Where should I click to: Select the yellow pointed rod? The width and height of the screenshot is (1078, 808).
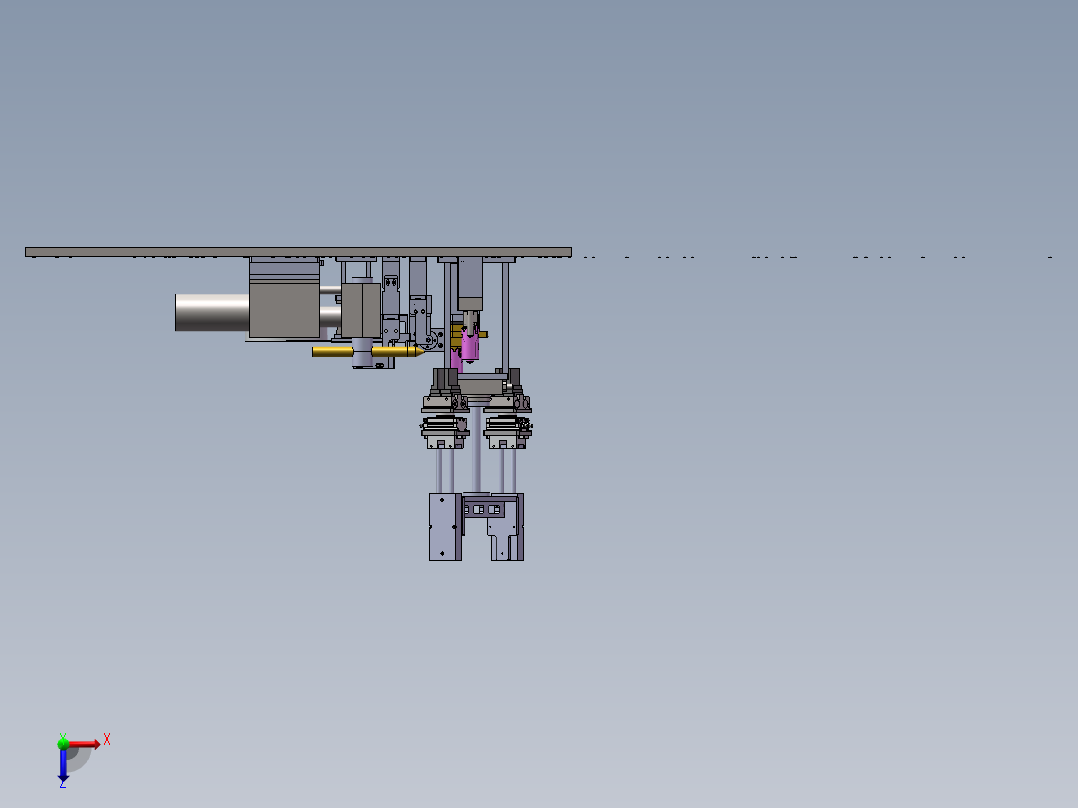click(x=368, y=351)
